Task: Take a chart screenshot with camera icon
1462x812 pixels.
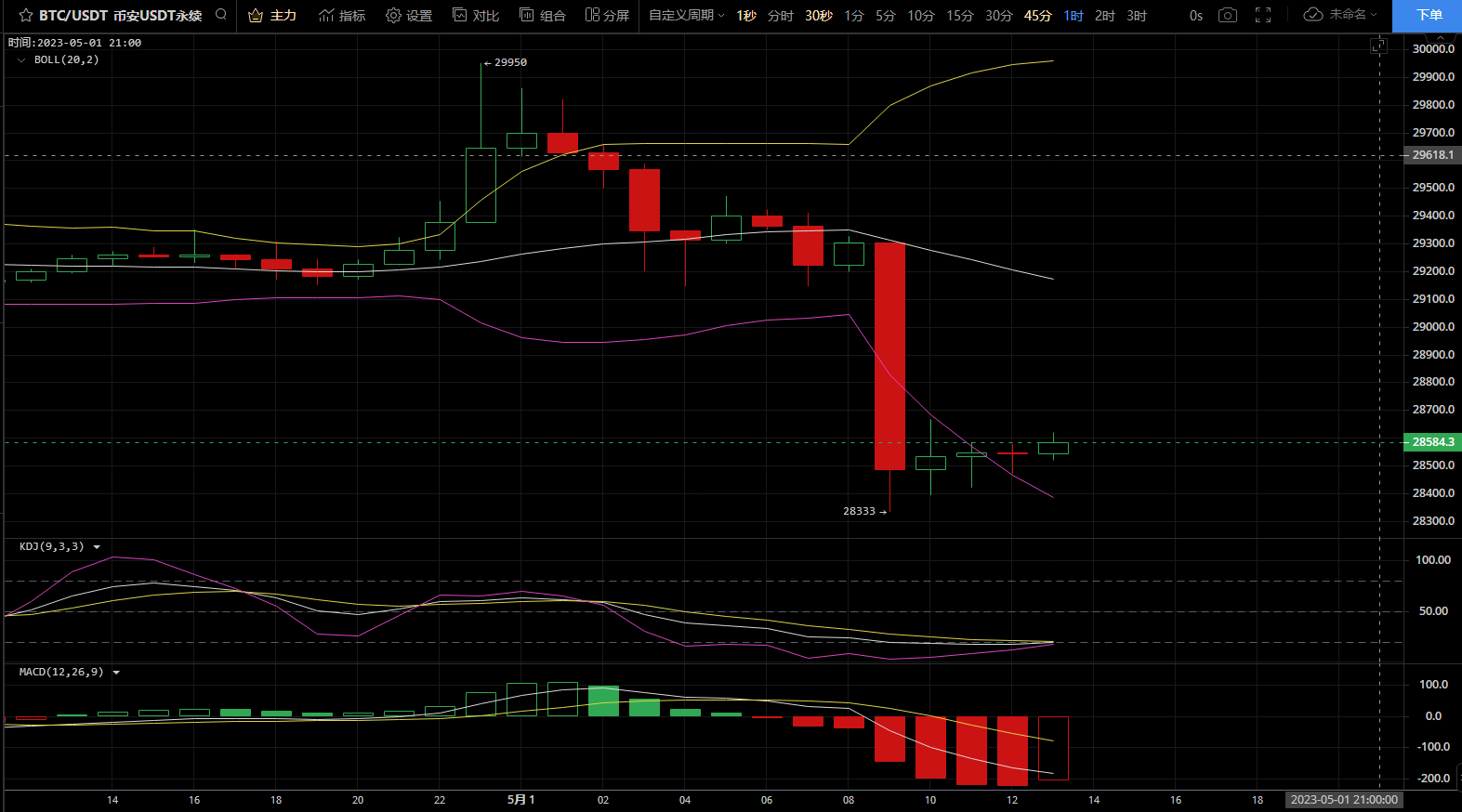Action: [1228, 15]
